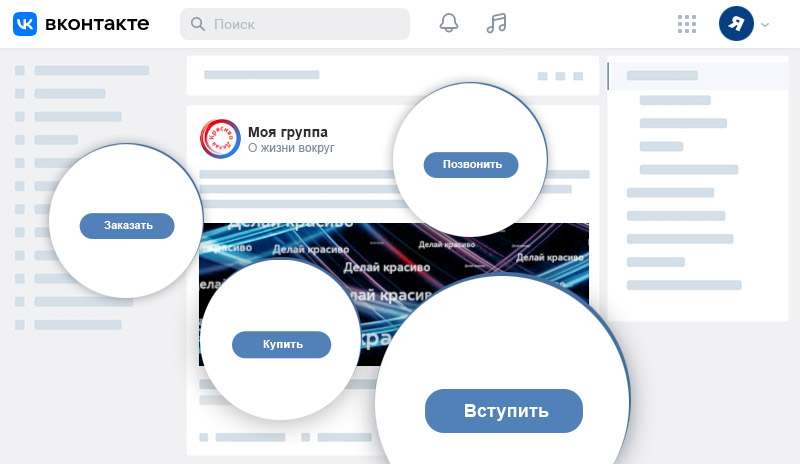
Task: Click the VK logo icon
Action: pos(25,23)
